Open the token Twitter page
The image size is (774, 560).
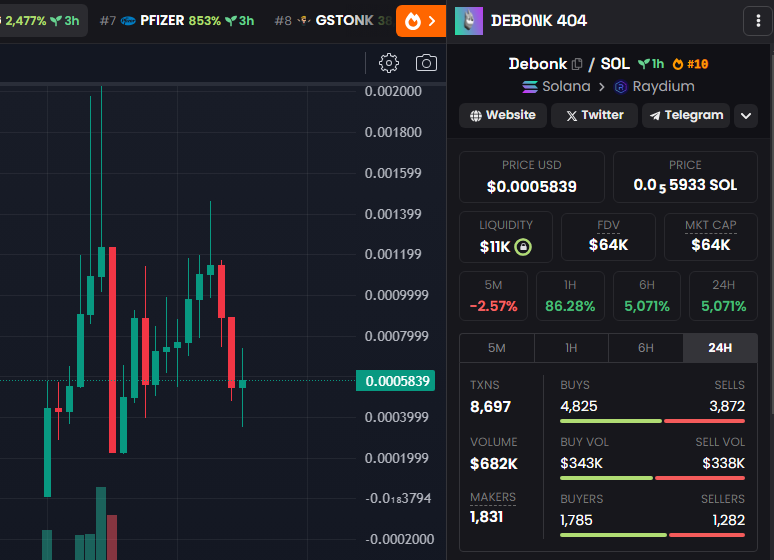594,116
